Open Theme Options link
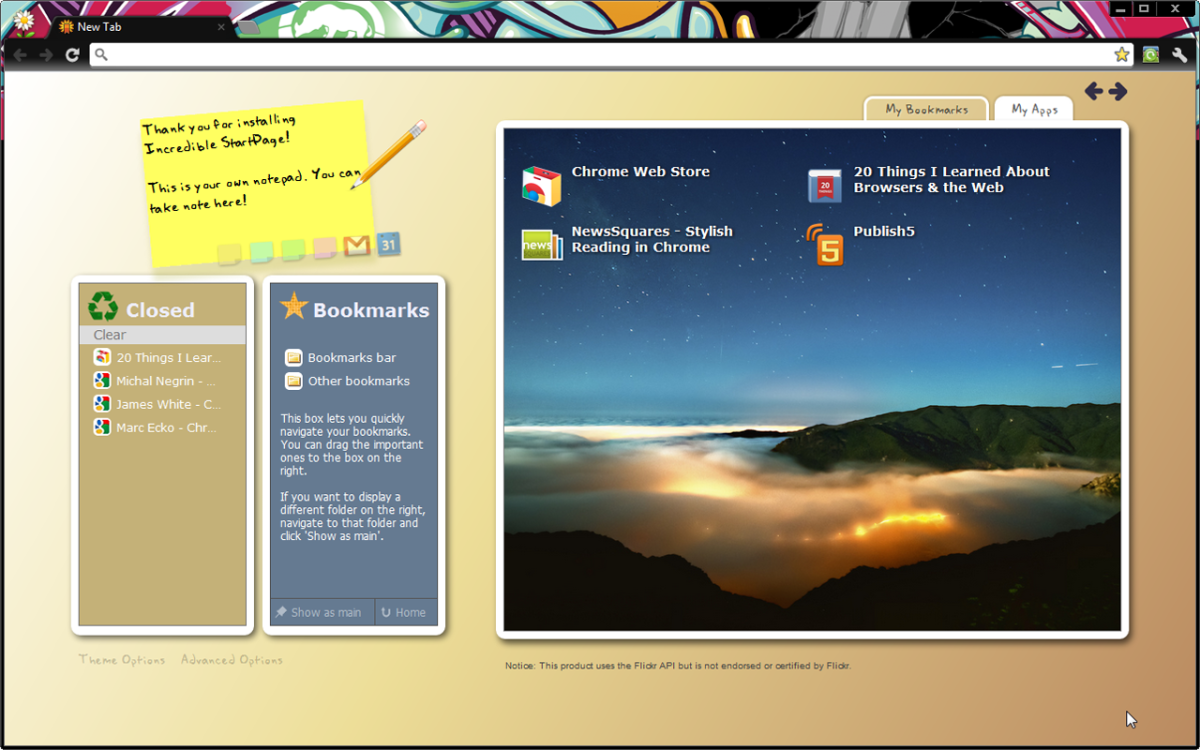The height and width of the screenshot is (750, 1200). (122, 660)
